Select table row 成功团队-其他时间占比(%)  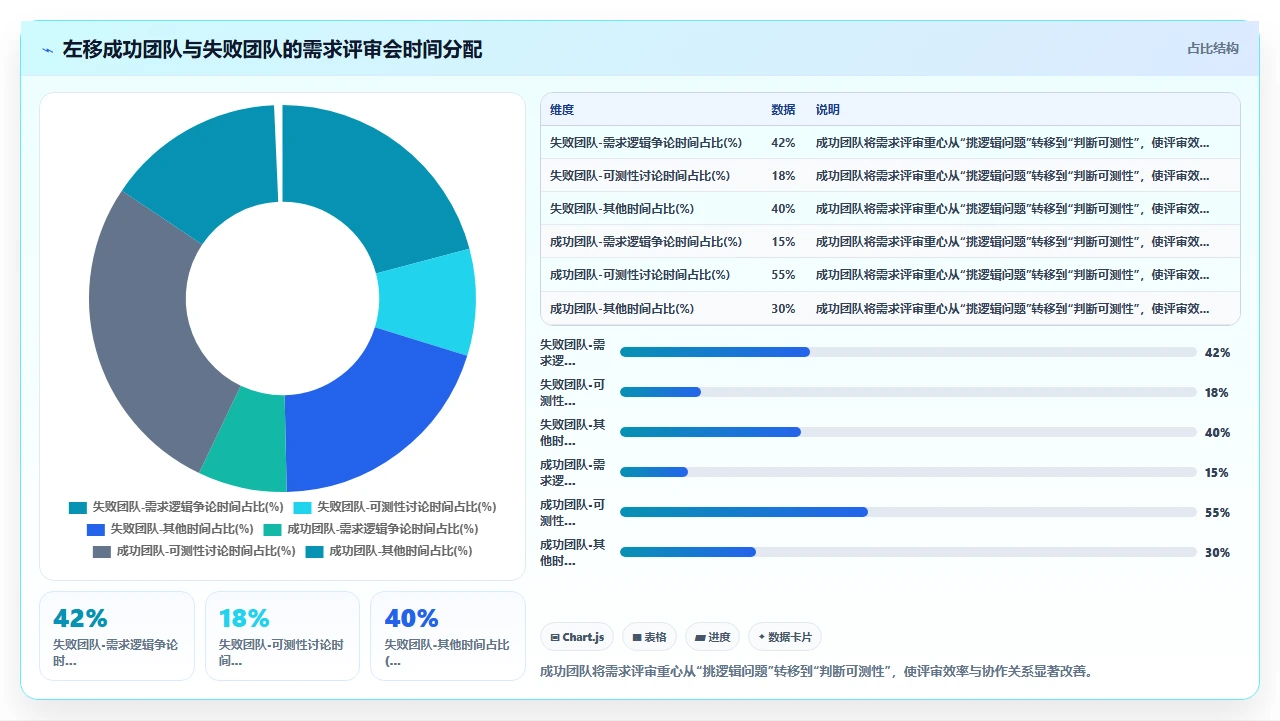tap(890, 308)
